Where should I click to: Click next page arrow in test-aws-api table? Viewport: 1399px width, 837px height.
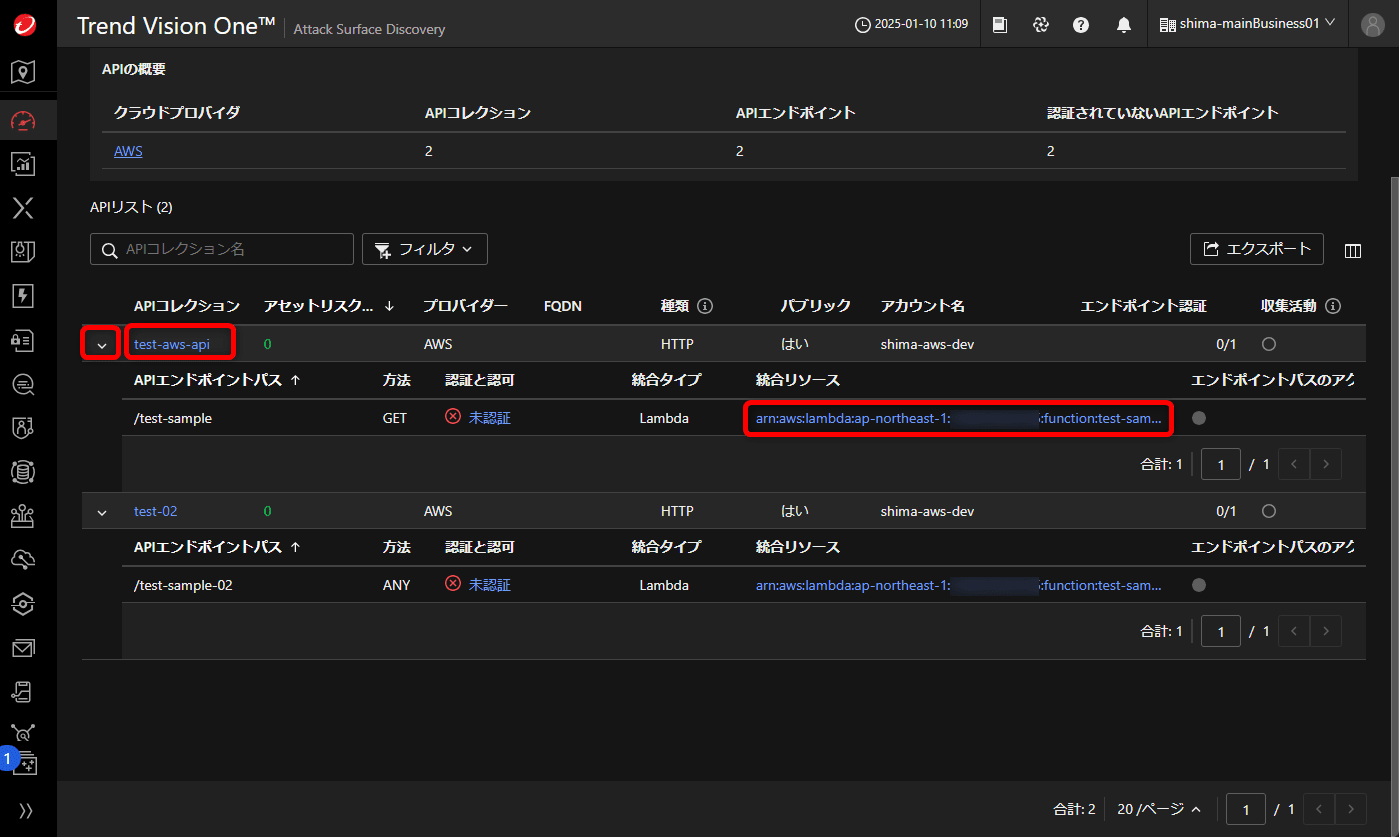[x=1326, y=464]
